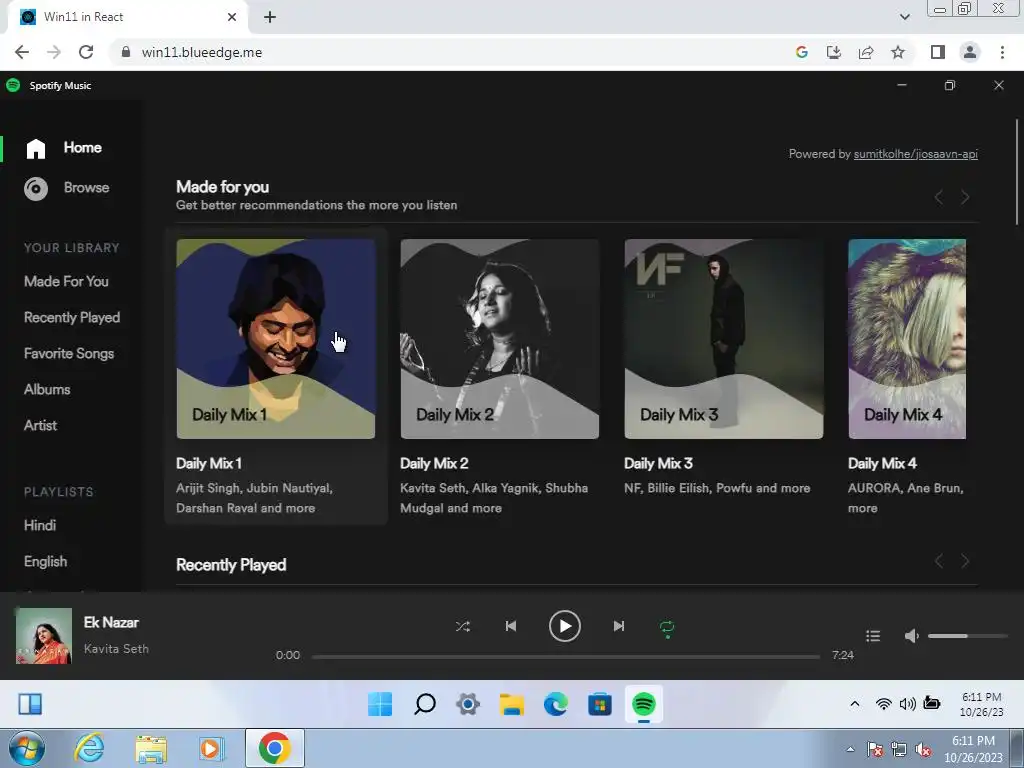Toggle the Chrome side panel icon
1024x768 pixels.
(938, 52)
